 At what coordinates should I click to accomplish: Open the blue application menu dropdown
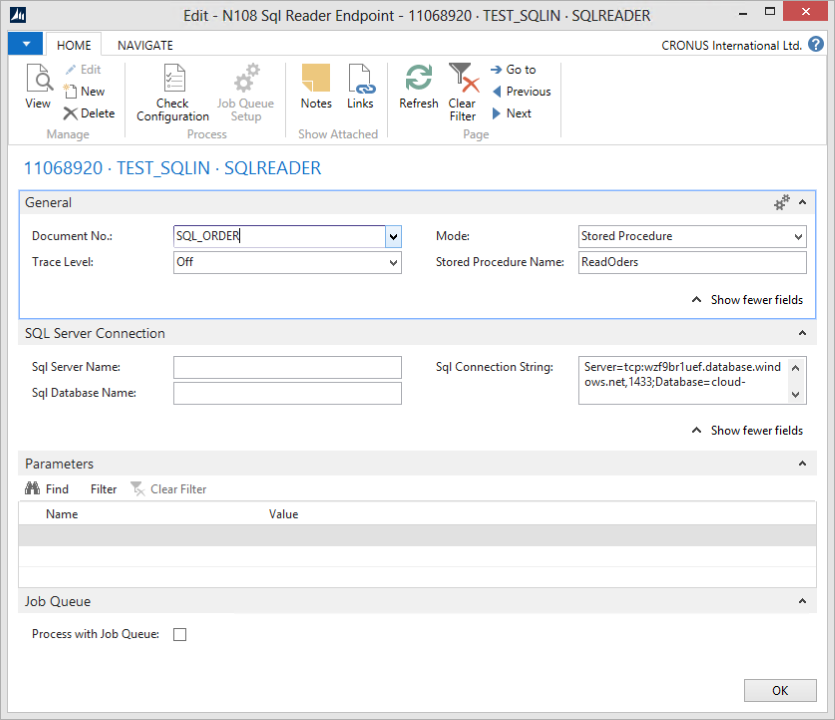25,44
